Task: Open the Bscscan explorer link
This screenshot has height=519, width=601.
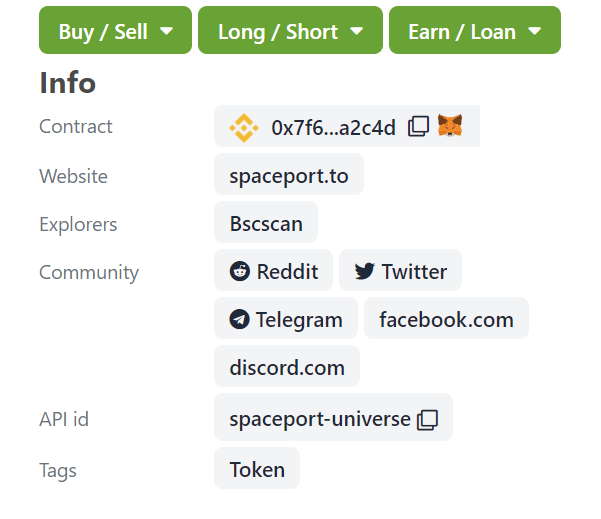Action: click(266, 222)
